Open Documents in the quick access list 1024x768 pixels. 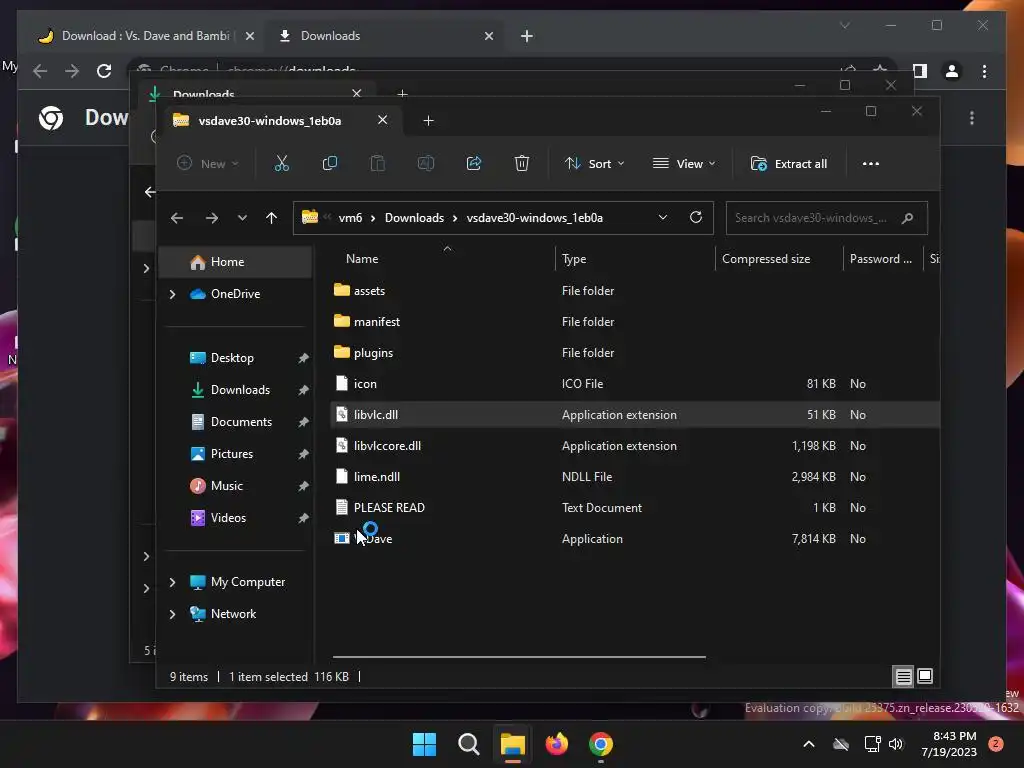241,422
